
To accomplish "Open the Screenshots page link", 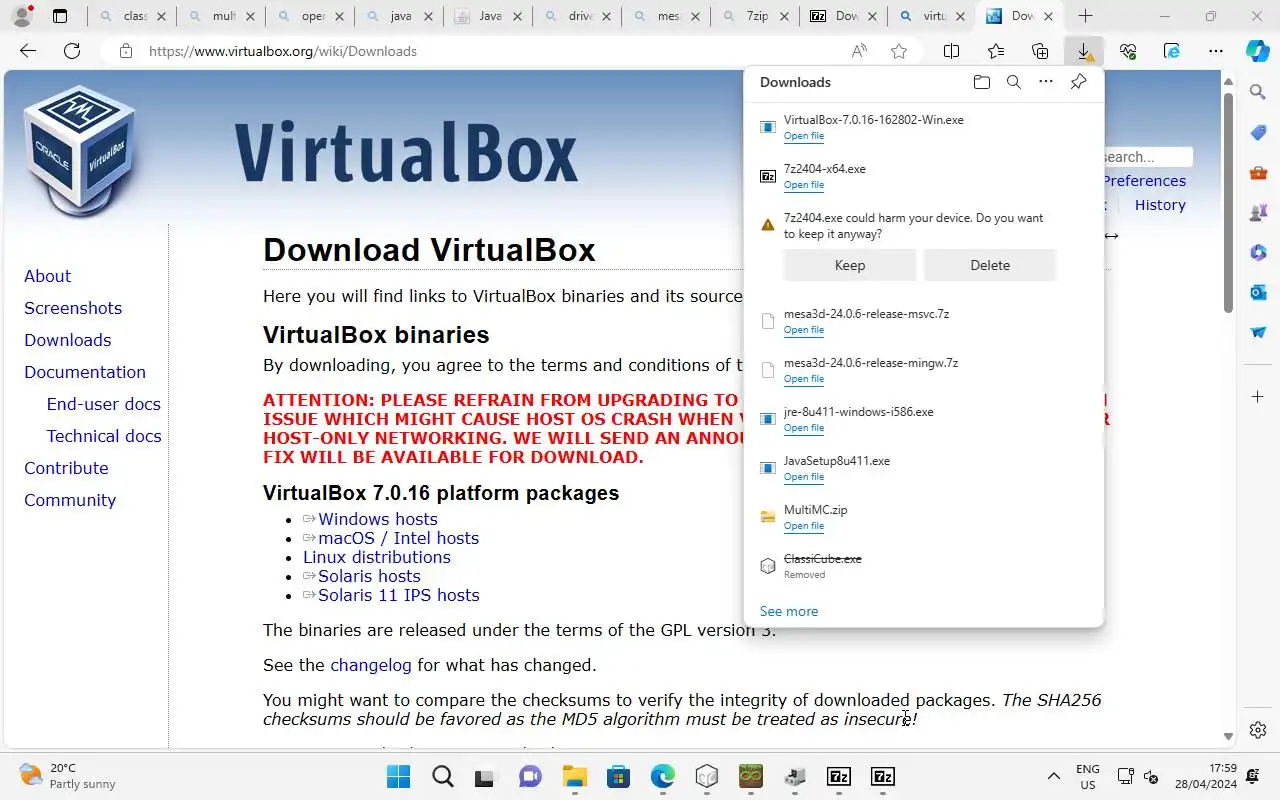I will 73,308.
